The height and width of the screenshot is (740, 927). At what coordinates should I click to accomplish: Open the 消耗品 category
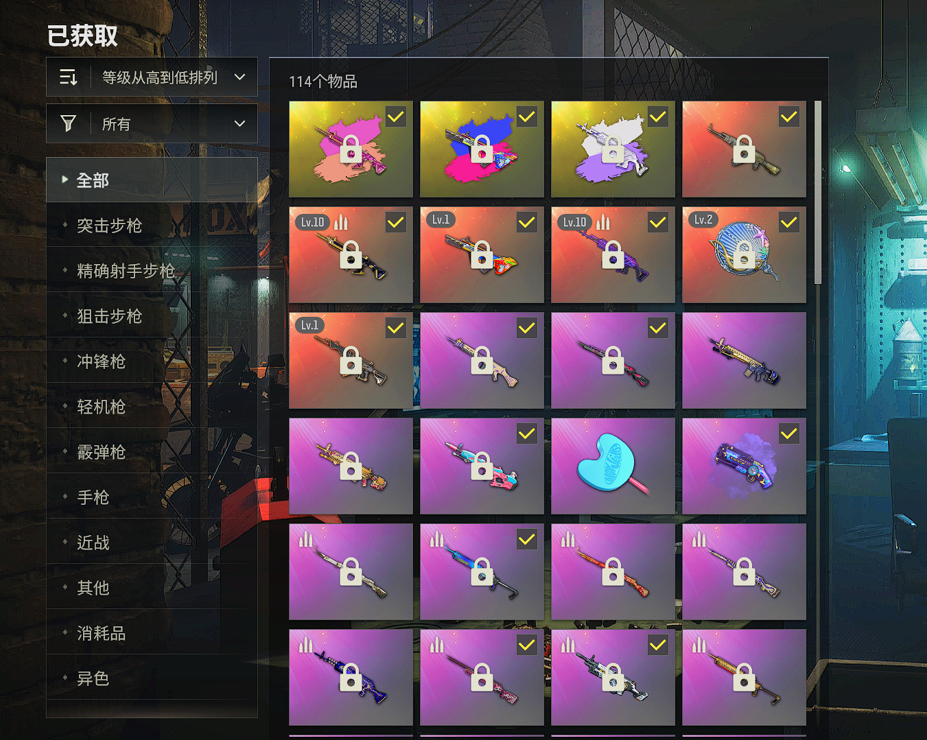point(152,633)
